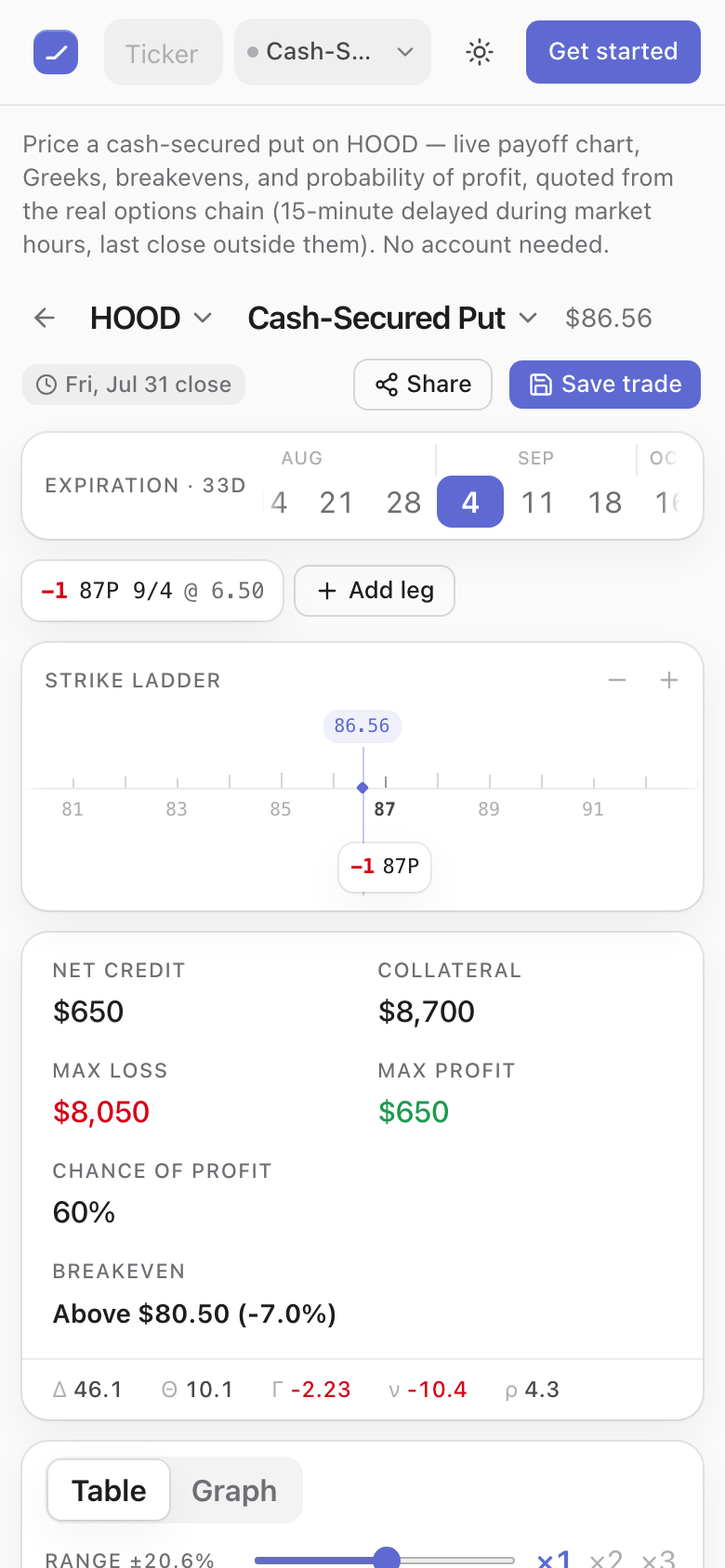Click the range slider handle
This screenshot has width=725, height=1568.
(387, 1560)
